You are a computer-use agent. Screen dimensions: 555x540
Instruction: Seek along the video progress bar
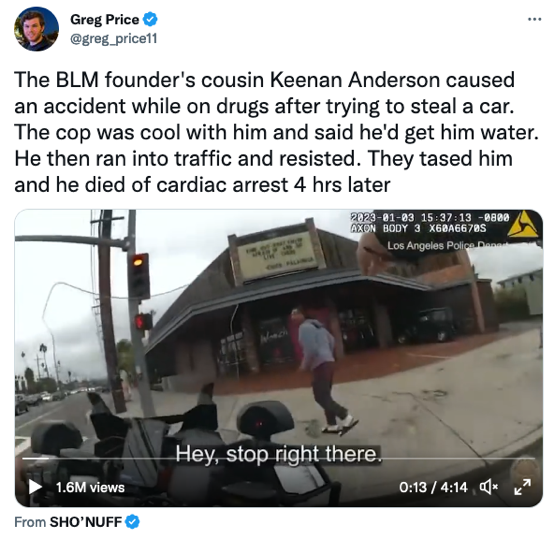(278, 458)
